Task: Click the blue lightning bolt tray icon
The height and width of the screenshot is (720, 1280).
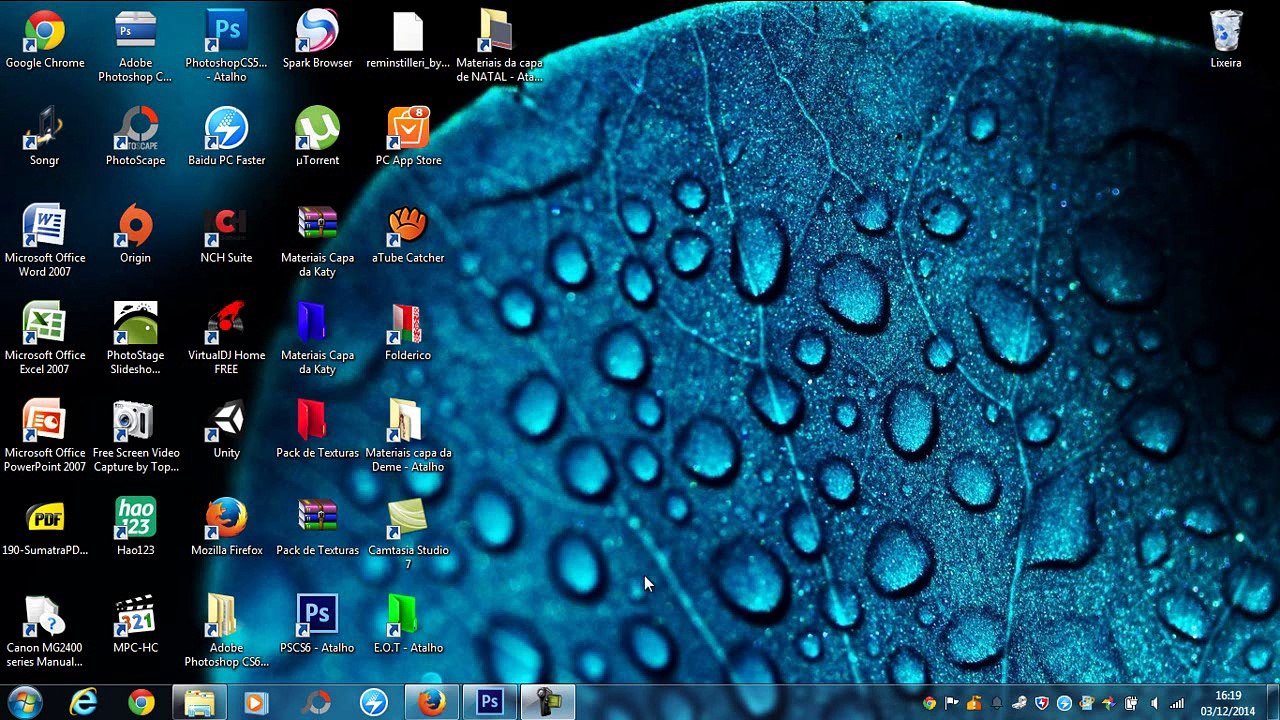Action: (x=1064, y=703)
